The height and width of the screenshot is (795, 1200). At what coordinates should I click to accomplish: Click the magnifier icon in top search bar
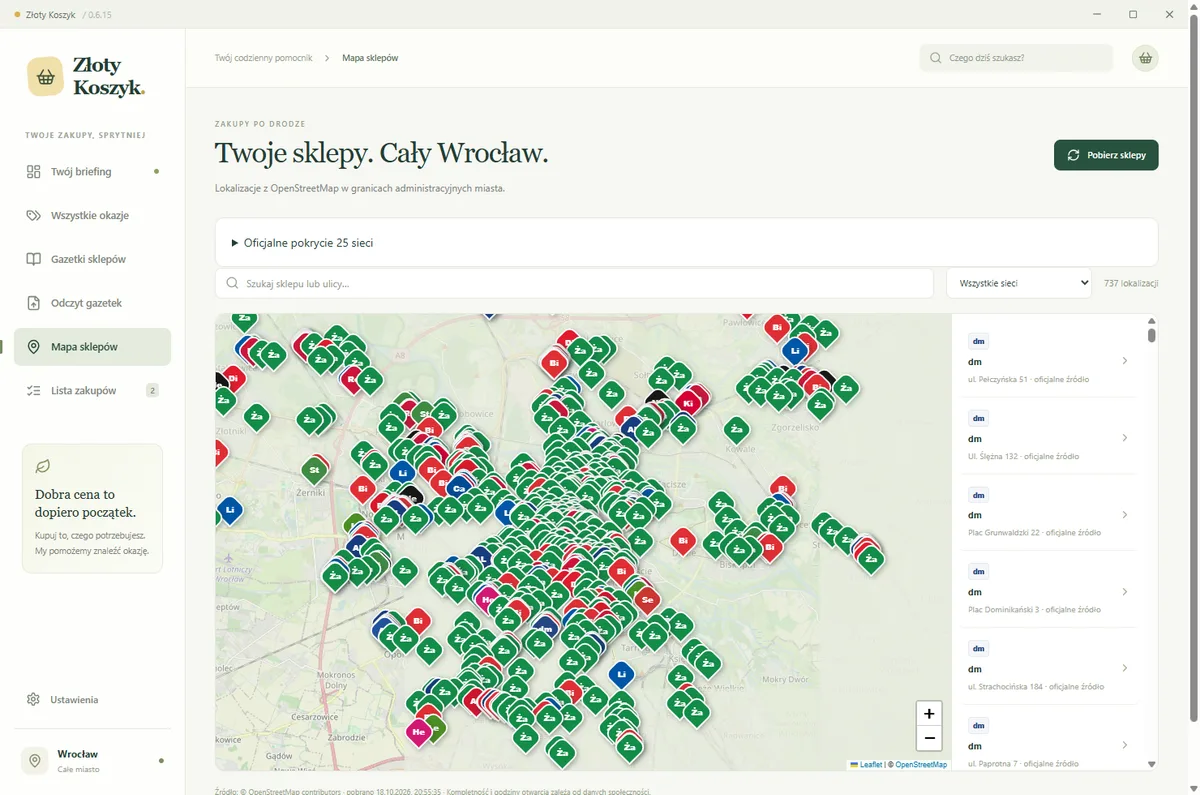(x=936, y=58)
